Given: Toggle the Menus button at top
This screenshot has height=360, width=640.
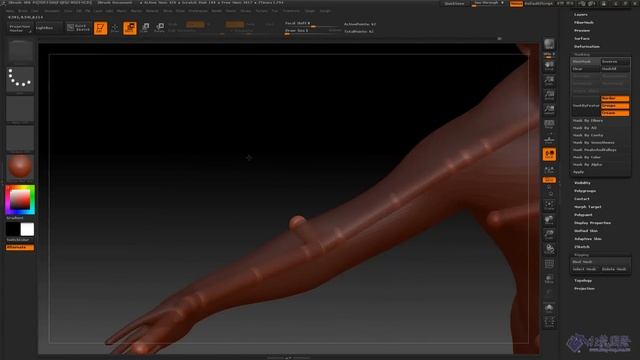Looking at the screenshot, I should pyautogui.click(x=516, y=3).
